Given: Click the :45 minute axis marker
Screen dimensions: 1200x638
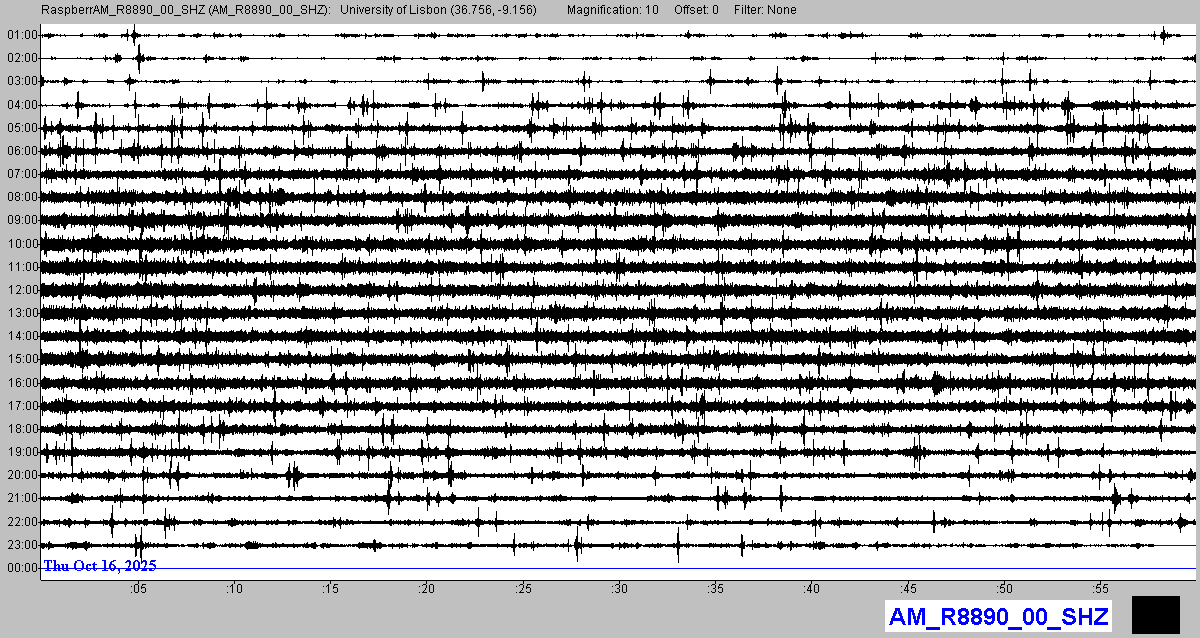Looking at the screenshot, I should pos(908,588).
